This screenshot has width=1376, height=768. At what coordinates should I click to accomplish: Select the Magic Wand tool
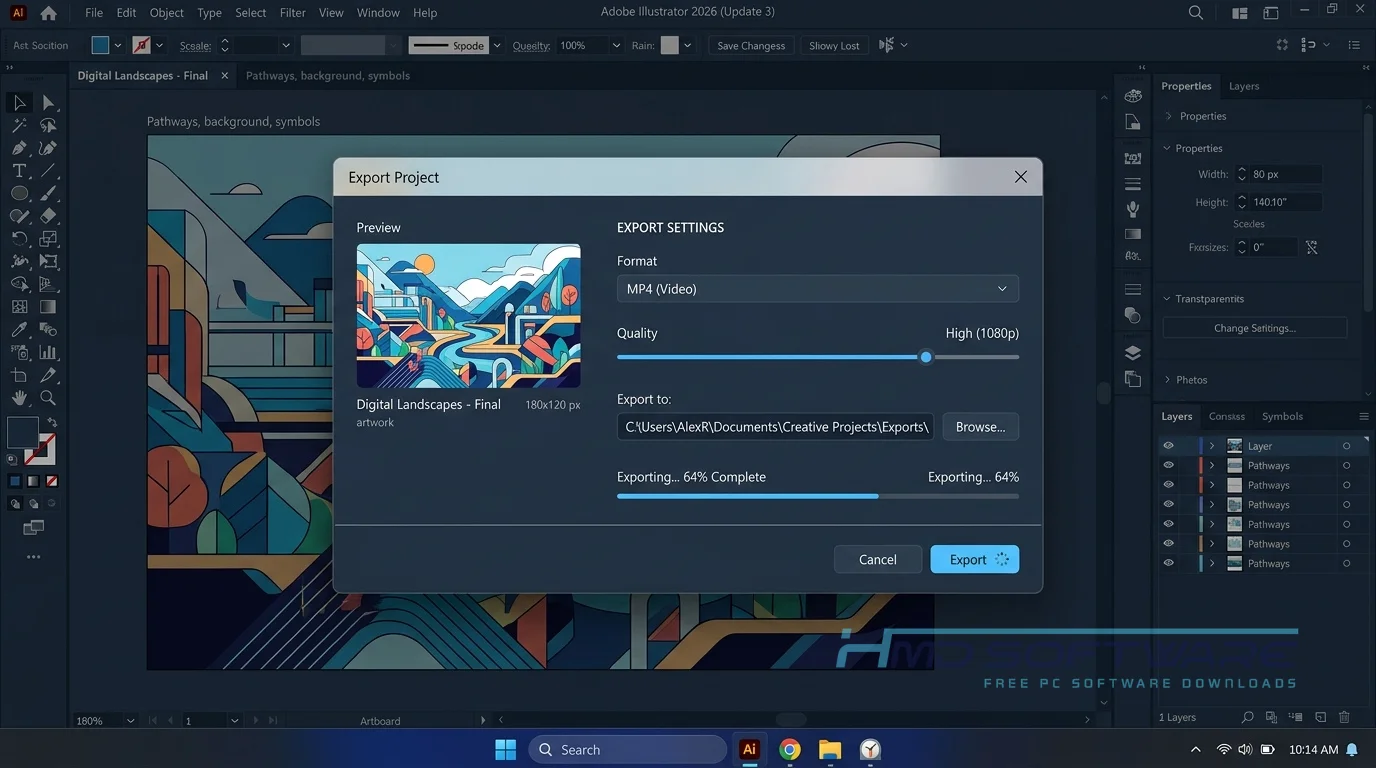(19, 125)
